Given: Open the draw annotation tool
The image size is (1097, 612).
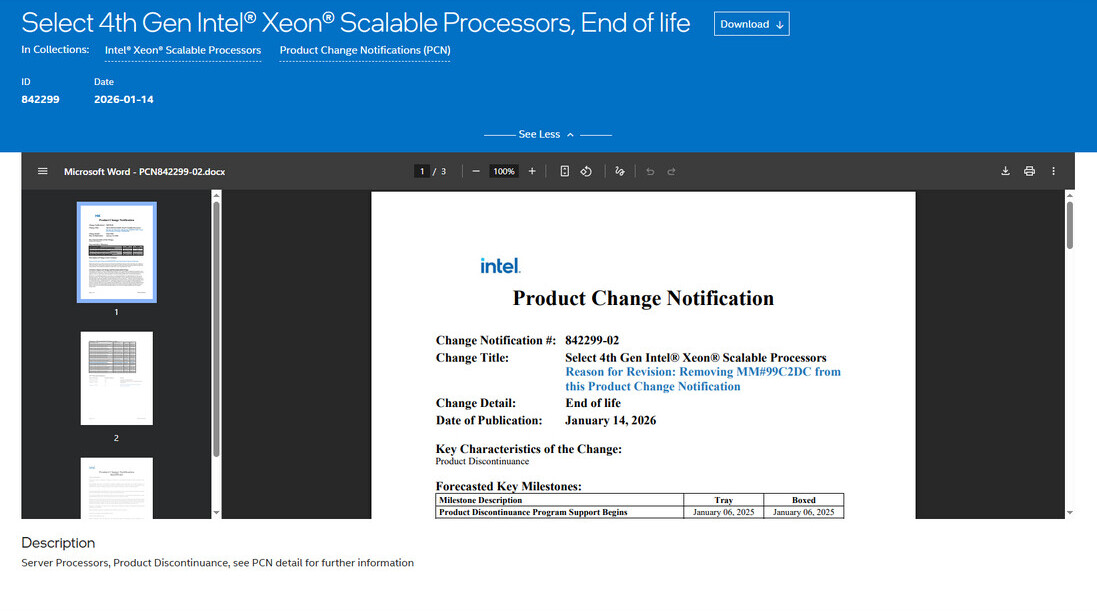Looking at the screenshot, I should [620, 171].
